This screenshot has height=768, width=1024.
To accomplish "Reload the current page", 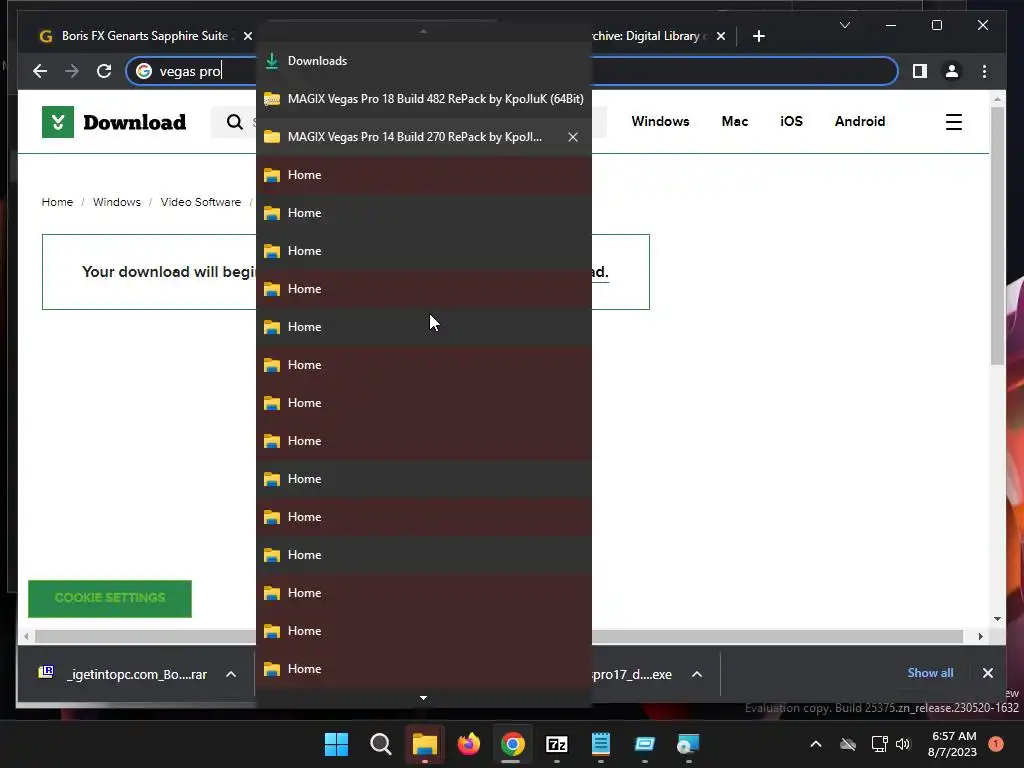I will click(x=104, y=71).
